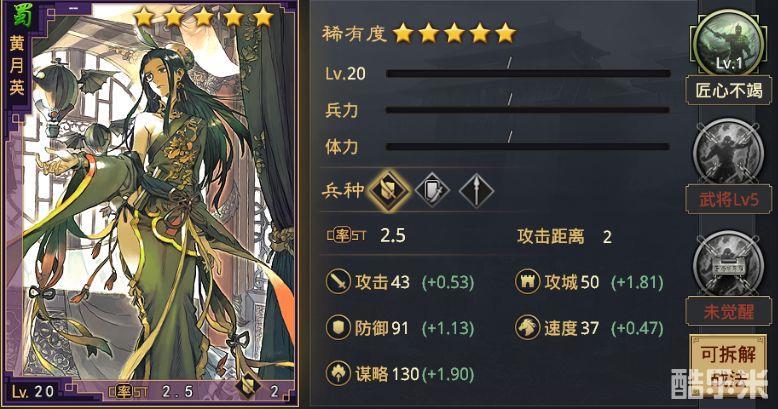This screenshot has width=778, height=409.
Task: Click the strategy flame stat icon
Action: 338,374
